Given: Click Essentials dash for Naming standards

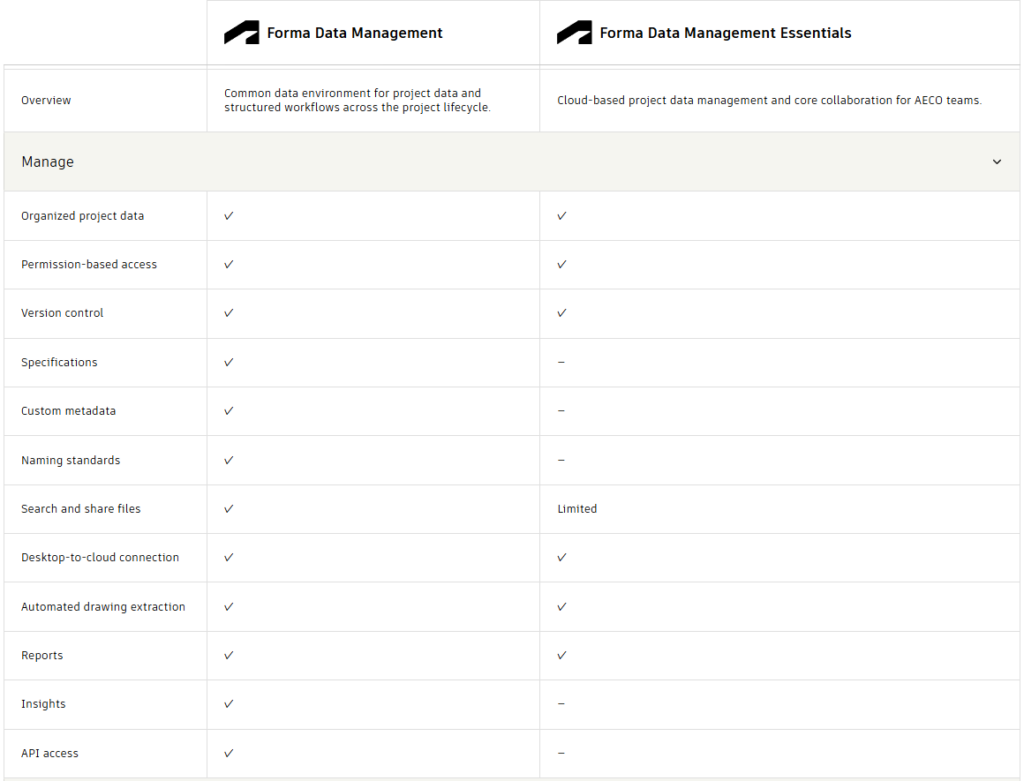Looking at the screenshot, I should click(561, 460).
